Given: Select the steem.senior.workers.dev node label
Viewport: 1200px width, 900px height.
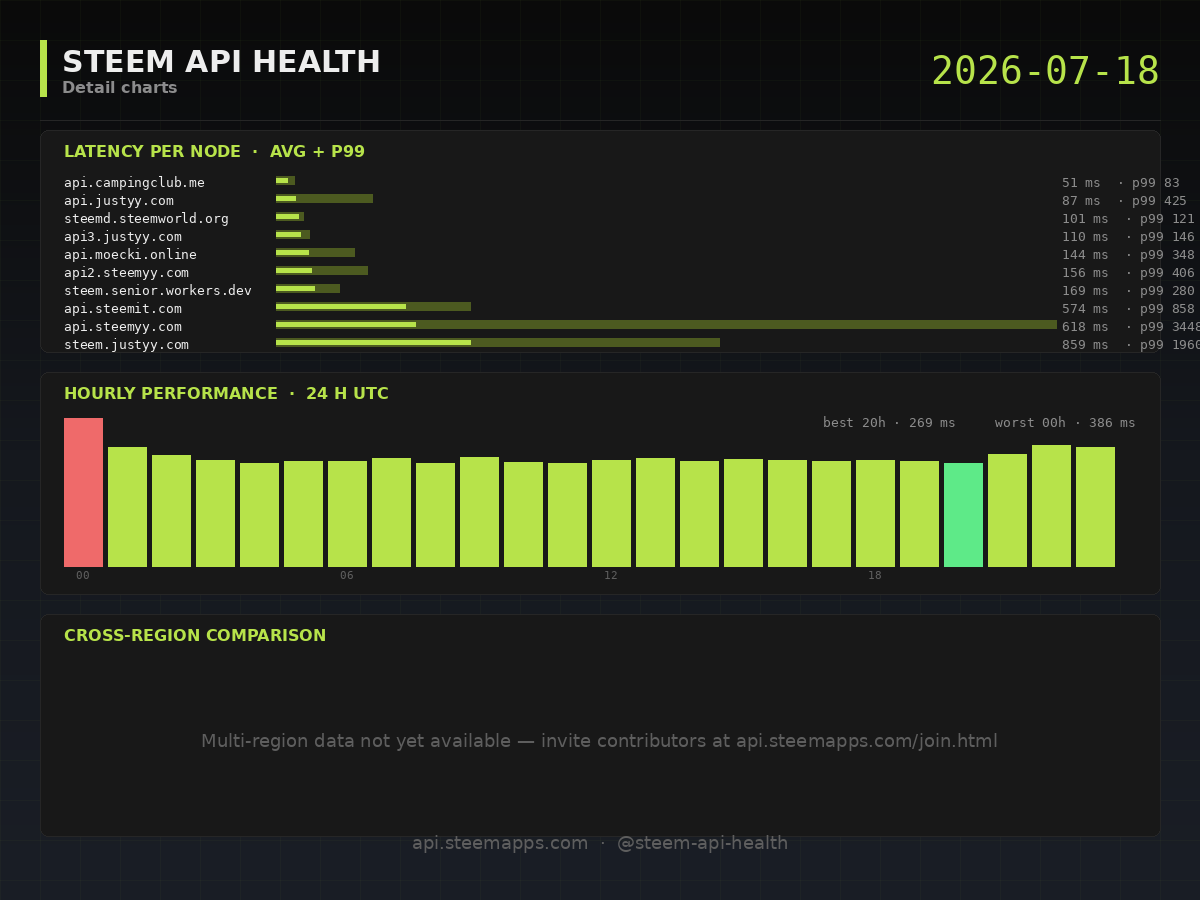Looking at the screenshot, I should (x=158, y=291).
